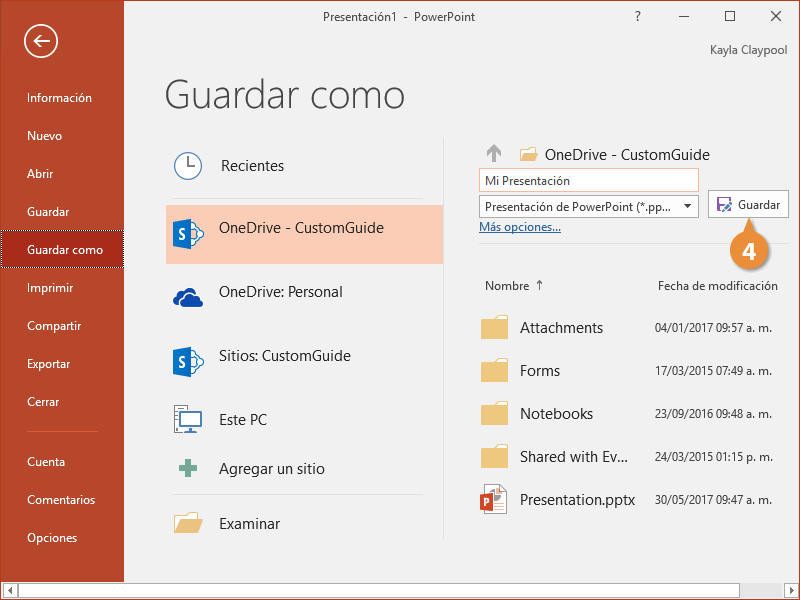Click the OneDrive - CustomGuide path title
The height and width of the screenshot is (600, 800).
point(627,155)
